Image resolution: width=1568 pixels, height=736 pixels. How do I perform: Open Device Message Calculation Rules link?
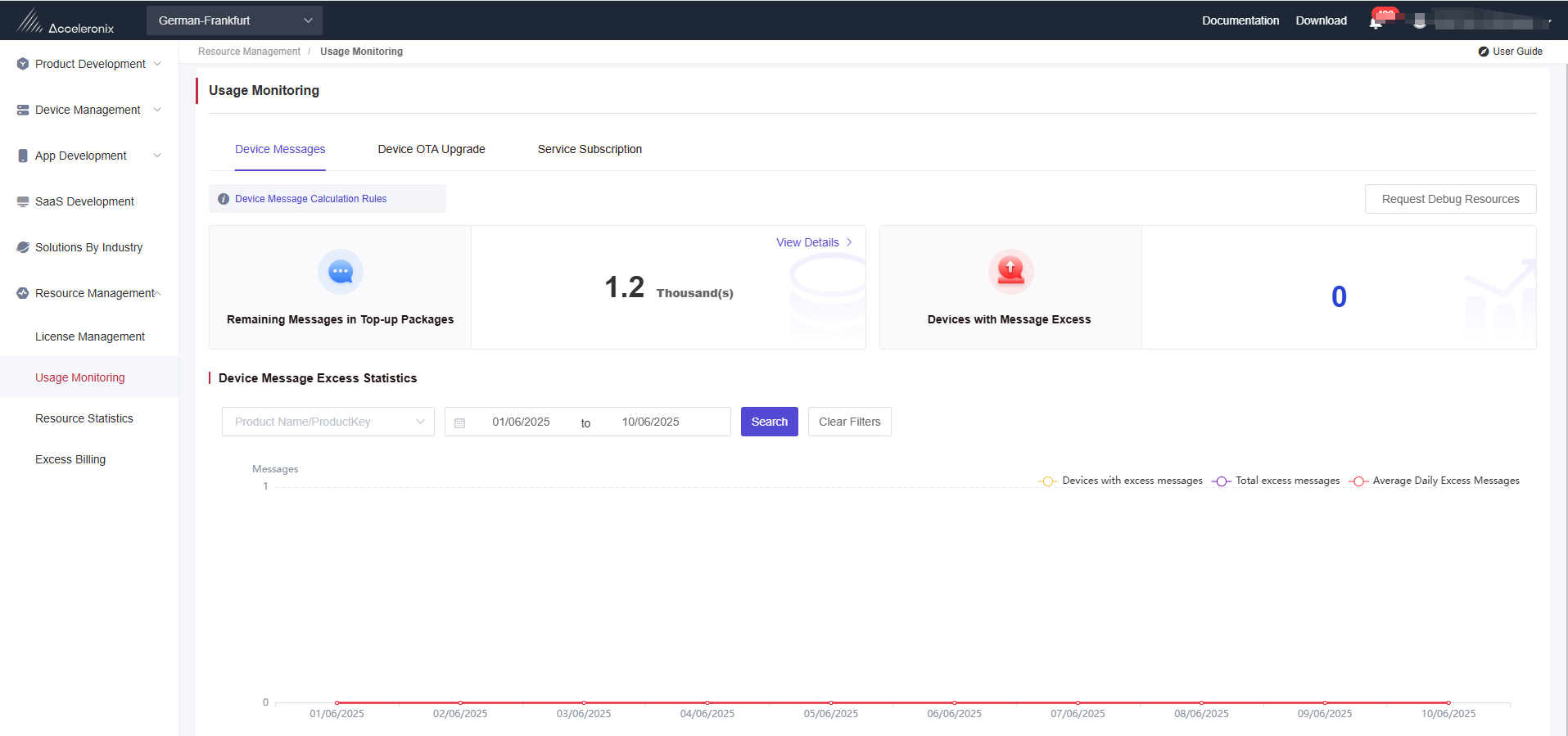click(310, 199)
